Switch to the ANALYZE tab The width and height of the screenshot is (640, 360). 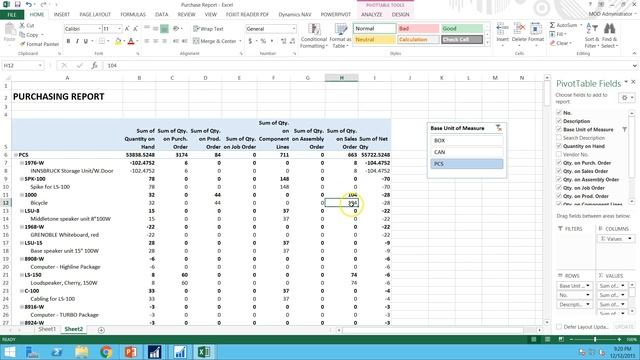pyautogui.click(x=371, y=15)
